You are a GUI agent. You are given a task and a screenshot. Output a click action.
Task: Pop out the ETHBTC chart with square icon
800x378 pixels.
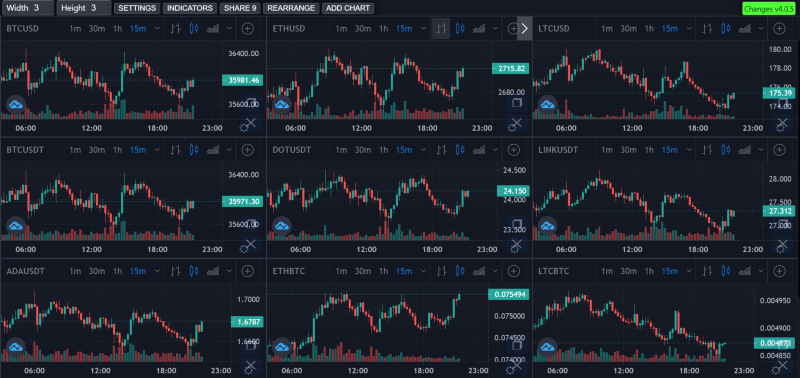tap(516, 345)
